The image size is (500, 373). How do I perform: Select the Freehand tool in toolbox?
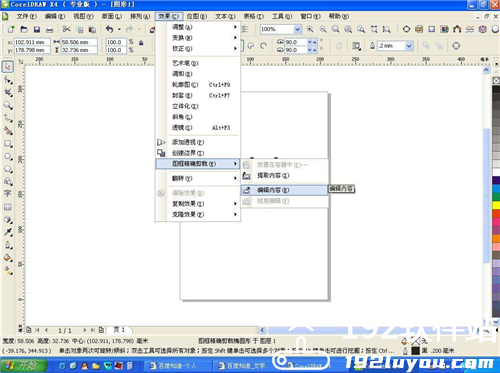click(x=8, y=118)
